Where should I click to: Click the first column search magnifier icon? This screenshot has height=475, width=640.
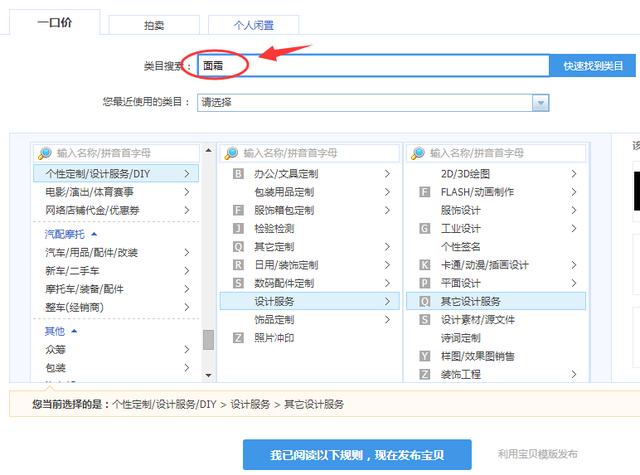(44, 153)
